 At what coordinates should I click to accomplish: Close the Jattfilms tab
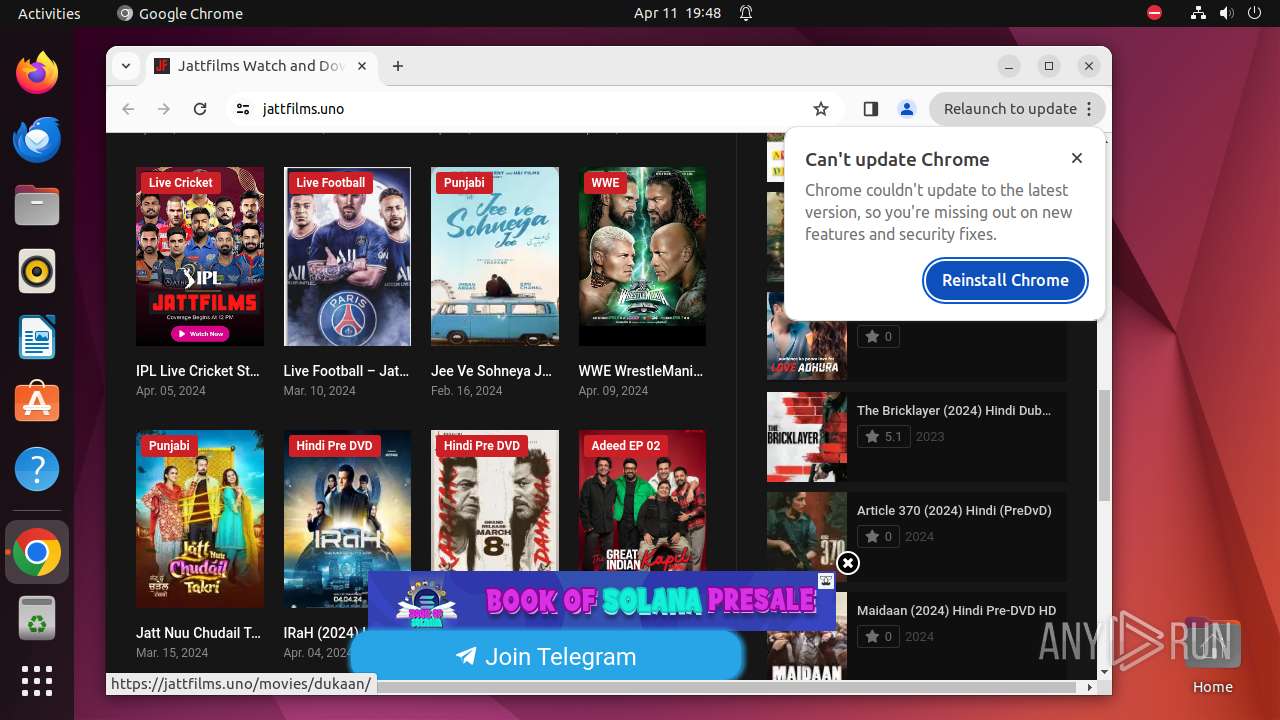point(361,66)
